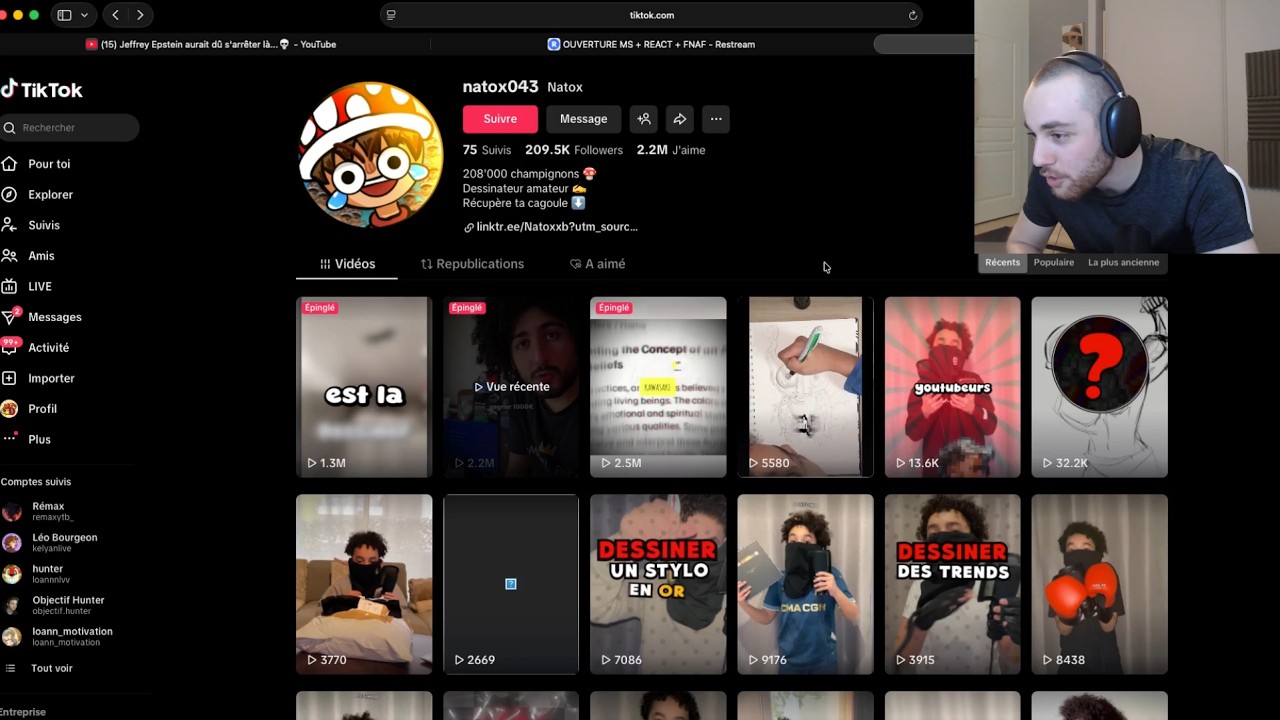Open followed account hunter
Image resolution: width=1280 pixels, height=720 pixels.
click(x=47, y=573)
